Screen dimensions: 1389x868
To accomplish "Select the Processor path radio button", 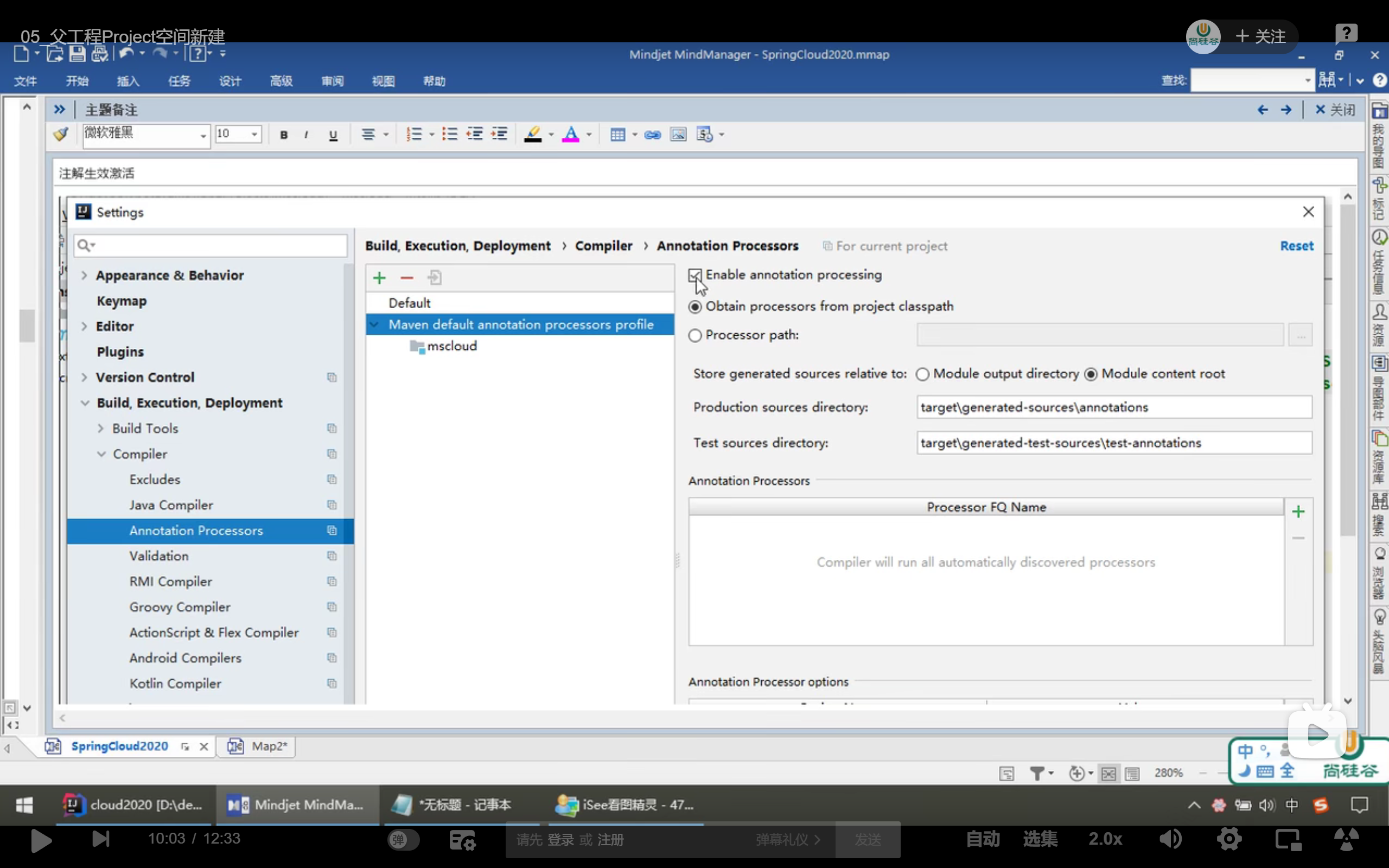I will 695,335.
